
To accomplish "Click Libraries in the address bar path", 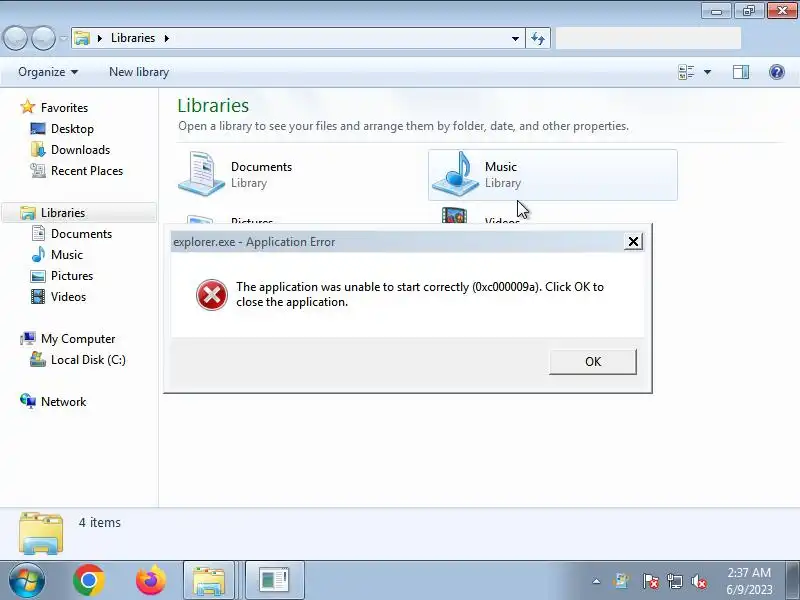I will tap(133, 38).
